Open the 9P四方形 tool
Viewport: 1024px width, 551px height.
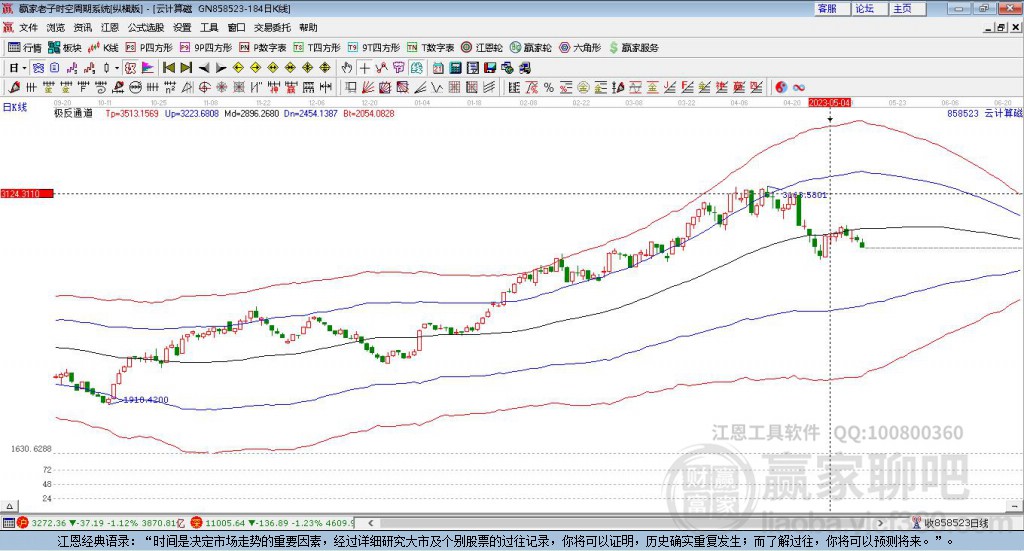point(206,48)
